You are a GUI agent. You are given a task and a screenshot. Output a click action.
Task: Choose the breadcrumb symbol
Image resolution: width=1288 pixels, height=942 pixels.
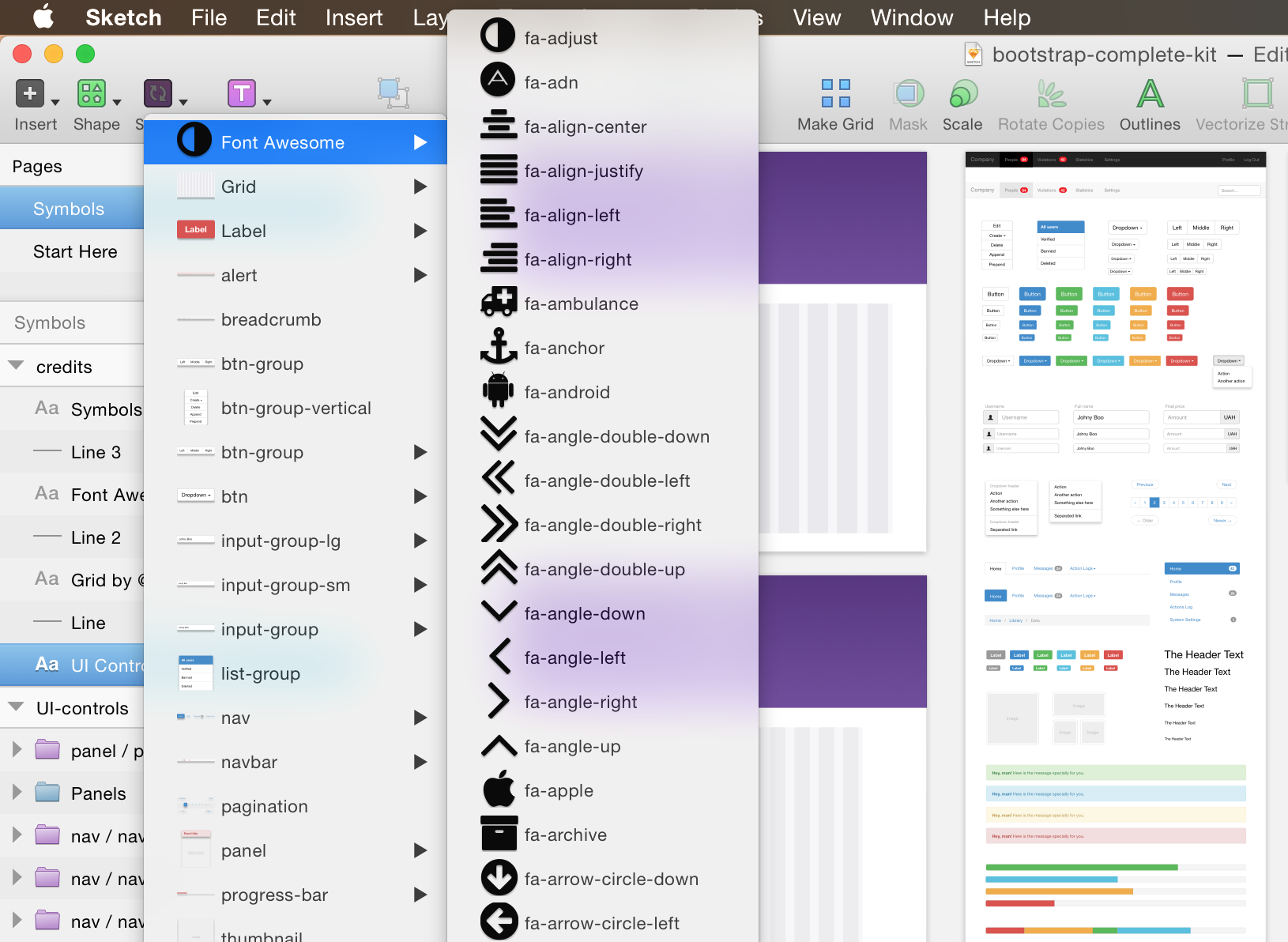click(x=296, y=319)
